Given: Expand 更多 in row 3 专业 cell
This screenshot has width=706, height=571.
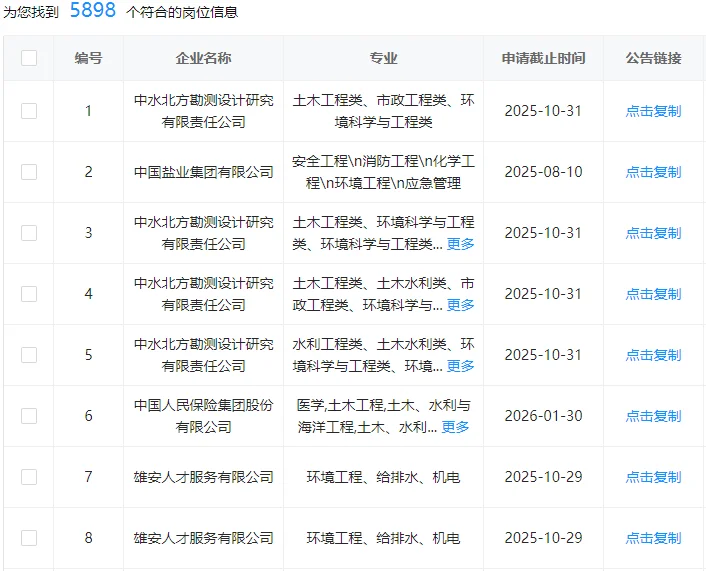Looking at the screenshot, I should (461, 244).
